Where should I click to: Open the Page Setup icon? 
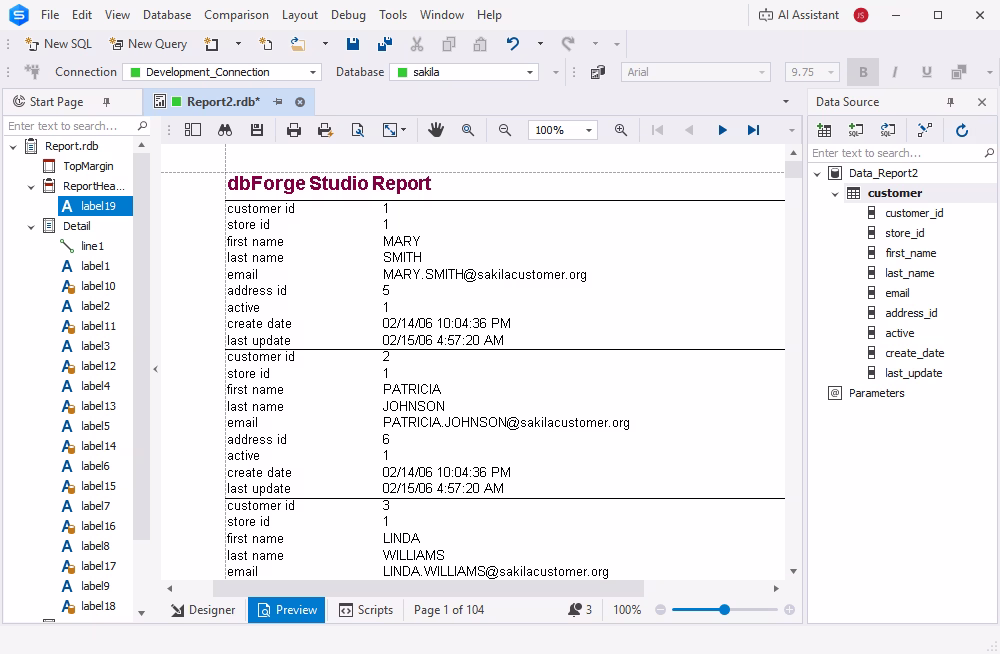[358, 130]
